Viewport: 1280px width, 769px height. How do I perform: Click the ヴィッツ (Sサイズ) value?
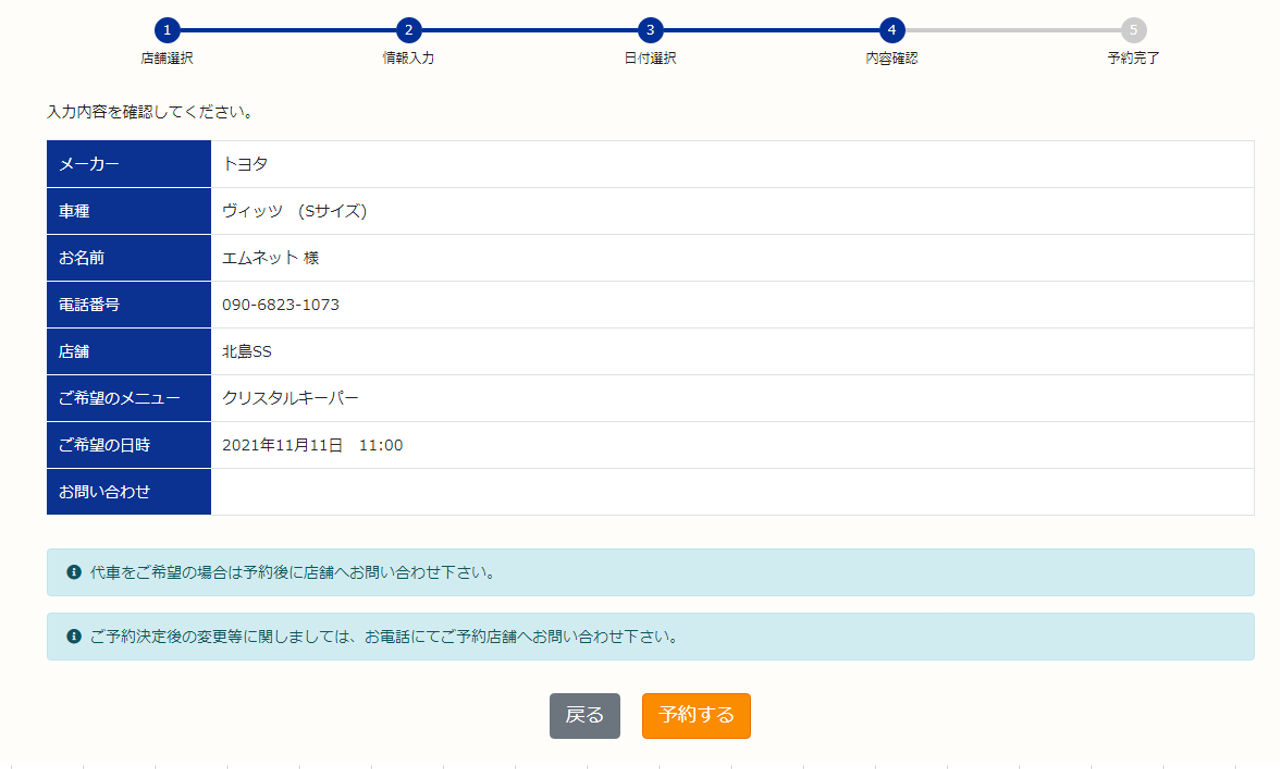point(296,211)
